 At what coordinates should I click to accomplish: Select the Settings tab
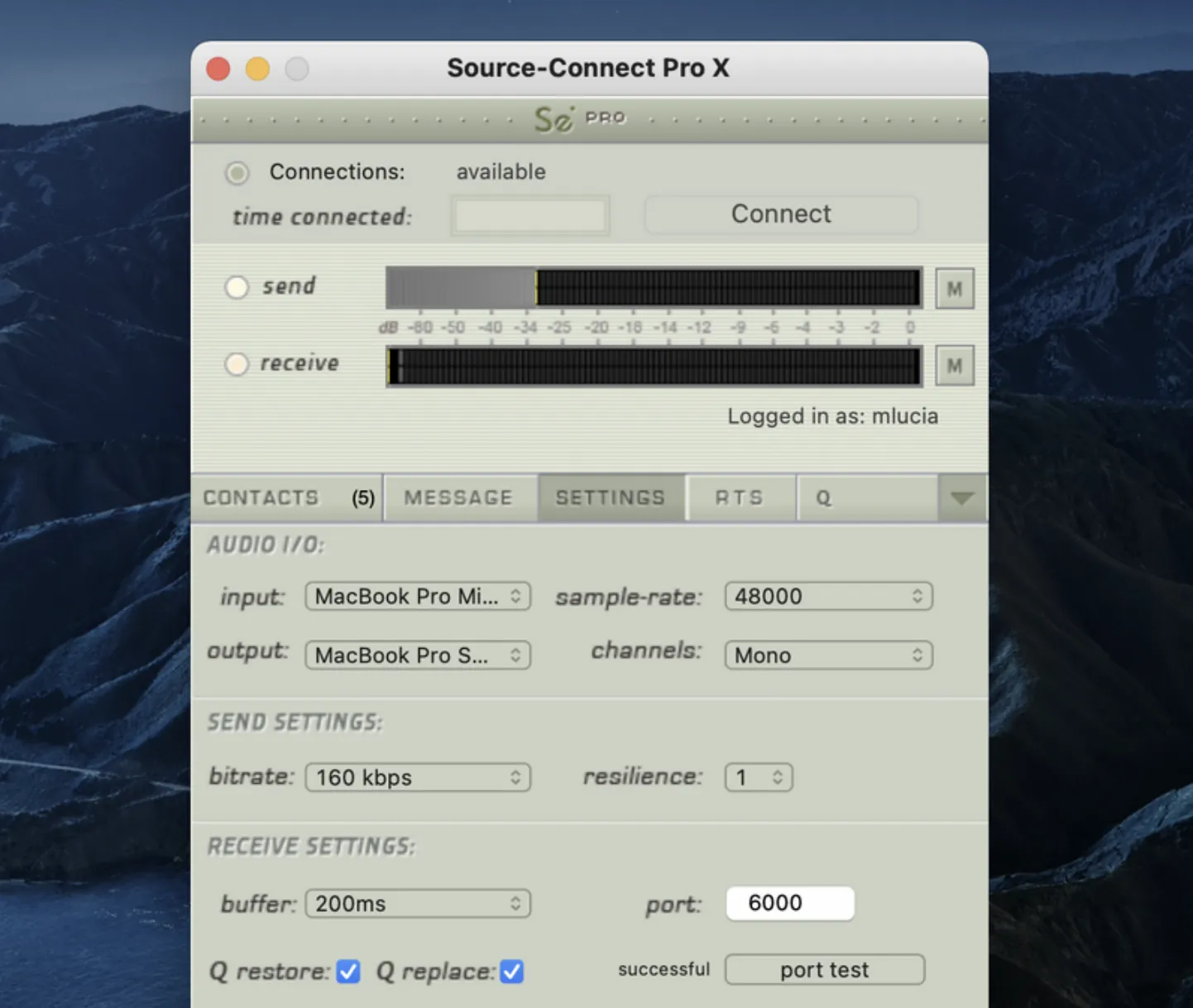coord(611,498)
